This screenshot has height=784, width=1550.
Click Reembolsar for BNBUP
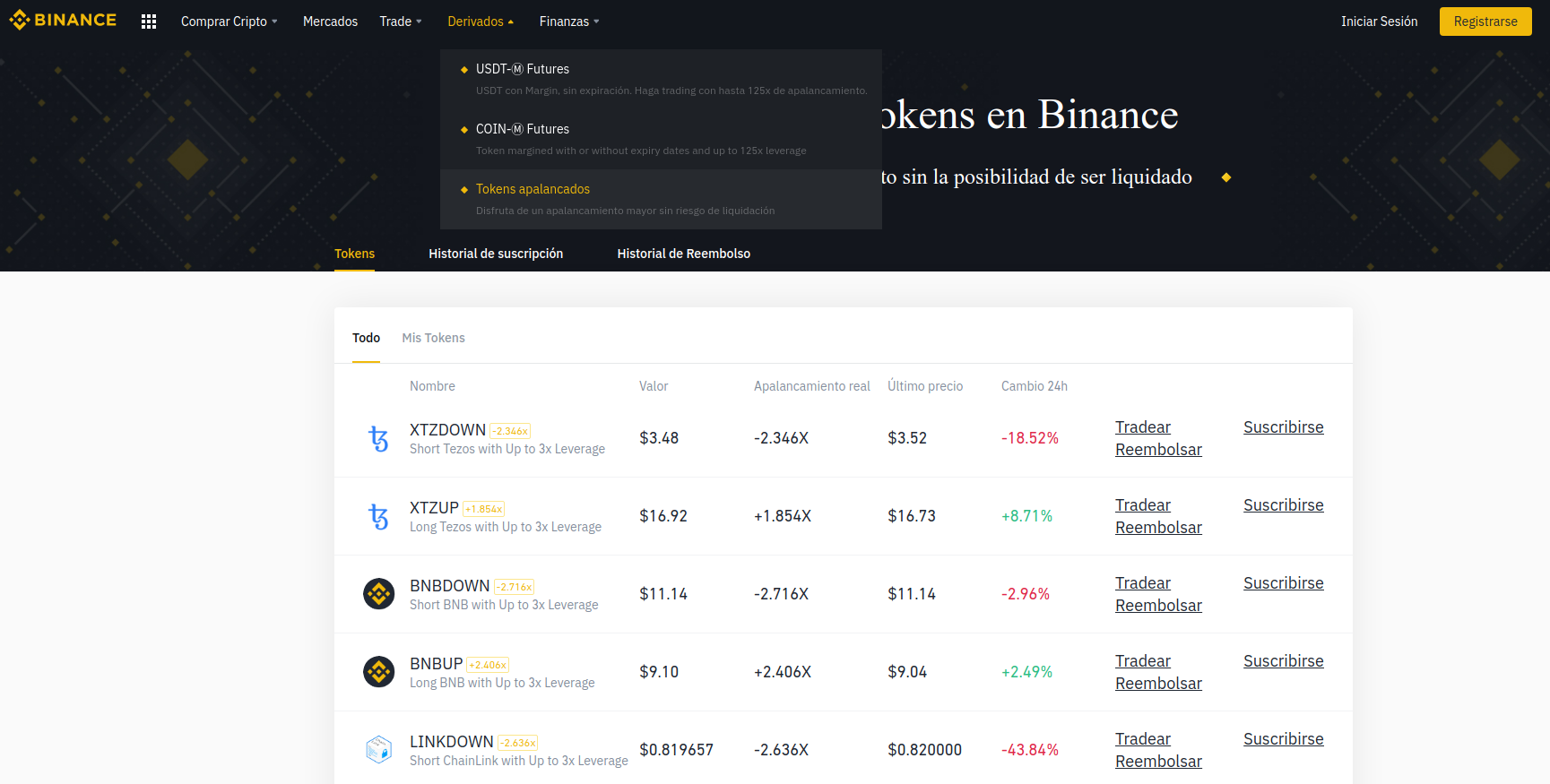coord(1158,684)
